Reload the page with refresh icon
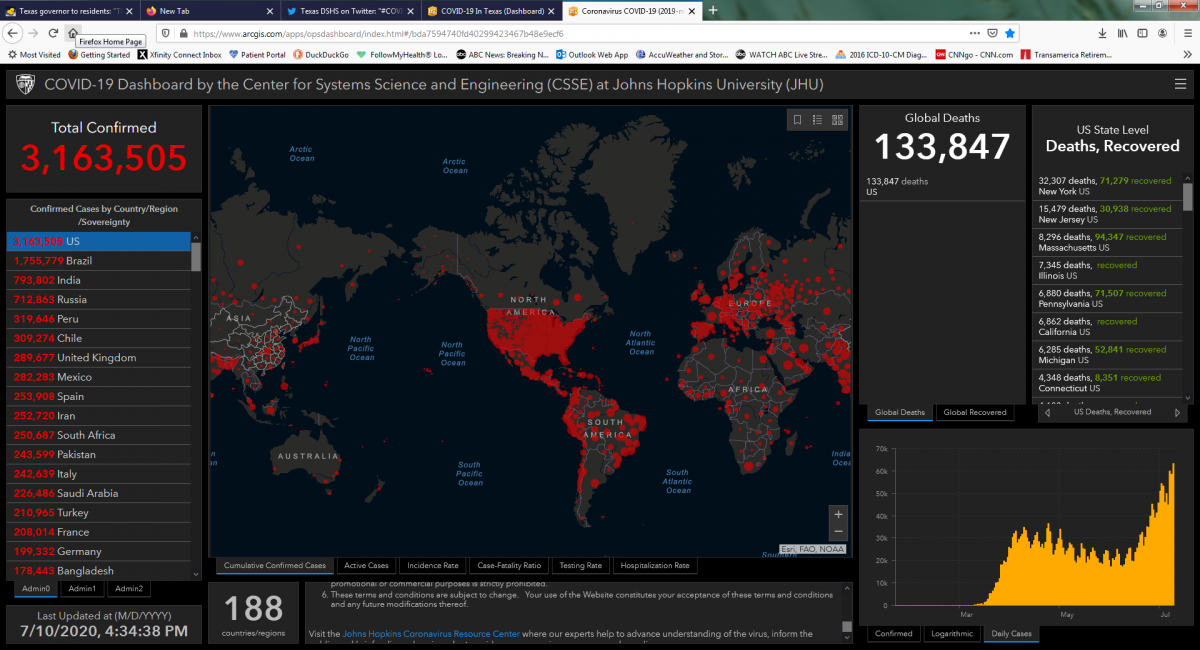 pyautogui.click(x=53, y=33)
